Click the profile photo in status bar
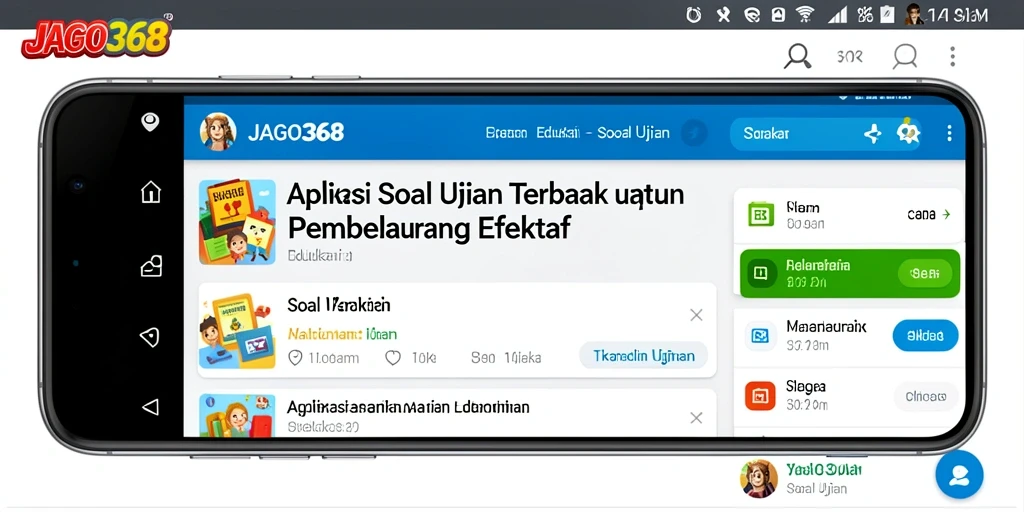 [914, 14]
